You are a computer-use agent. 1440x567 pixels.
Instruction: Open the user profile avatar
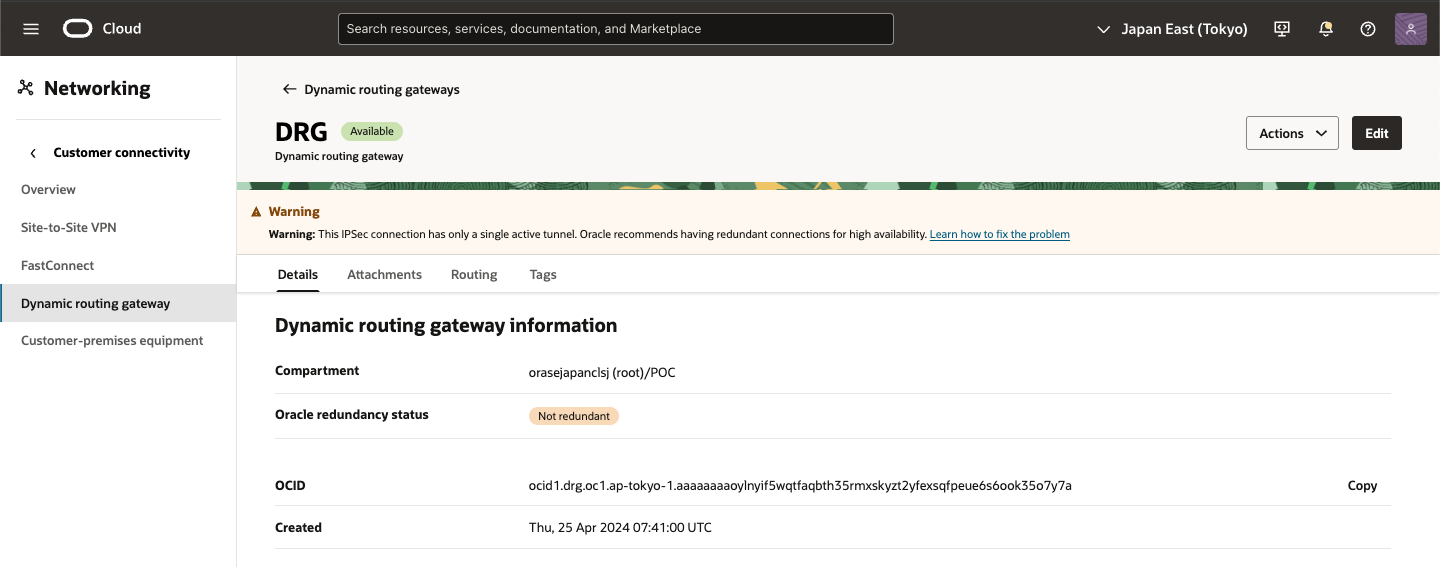coord(1411,29)
